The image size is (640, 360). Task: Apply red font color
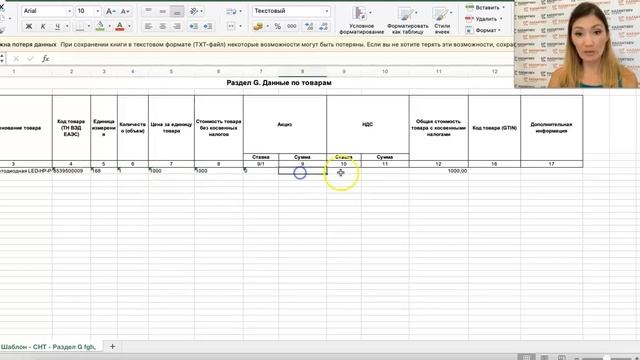(x=120, y=27)
